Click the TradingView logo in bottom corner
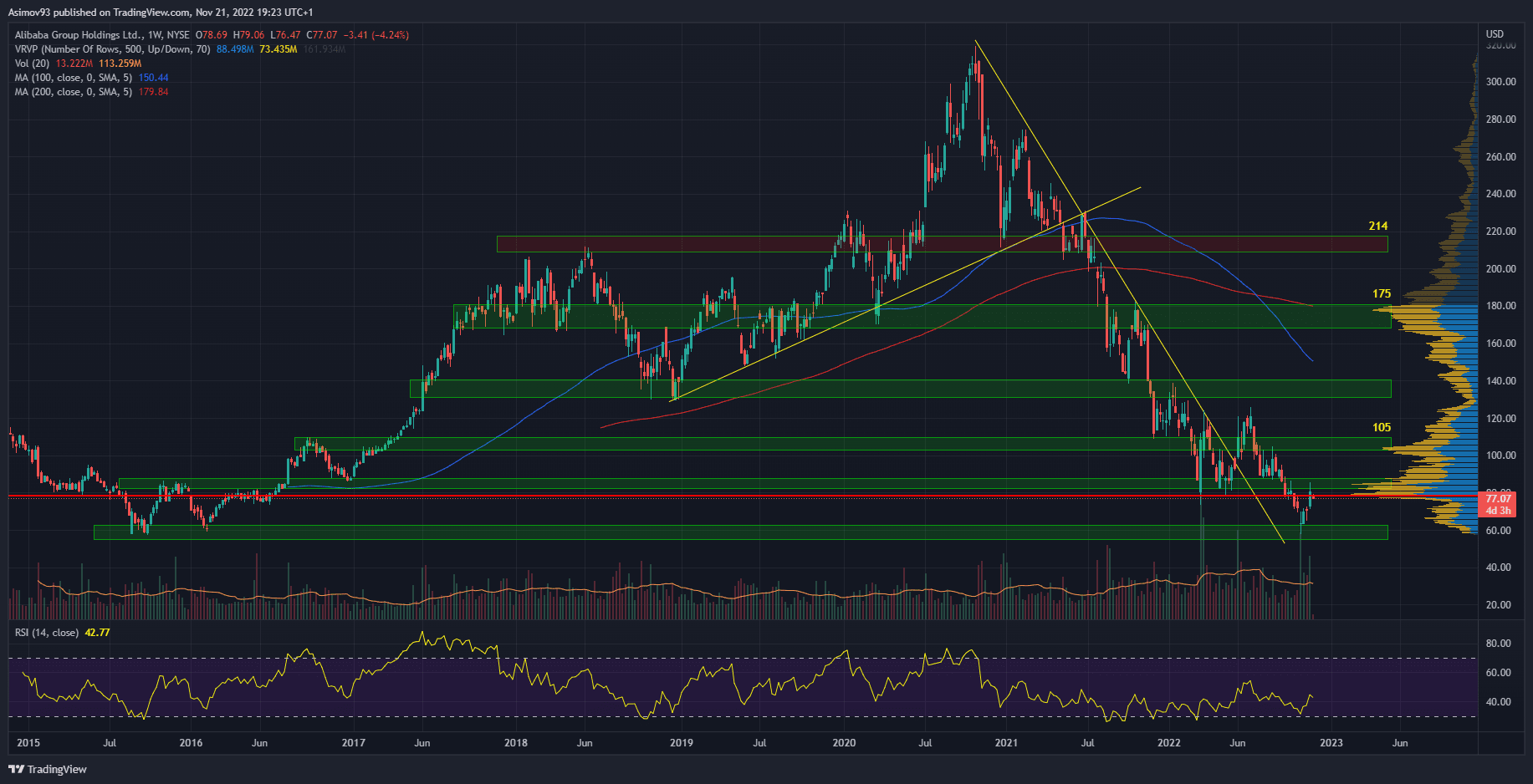1533x784 pixels. pyautogui.click(x=48, y=769)
